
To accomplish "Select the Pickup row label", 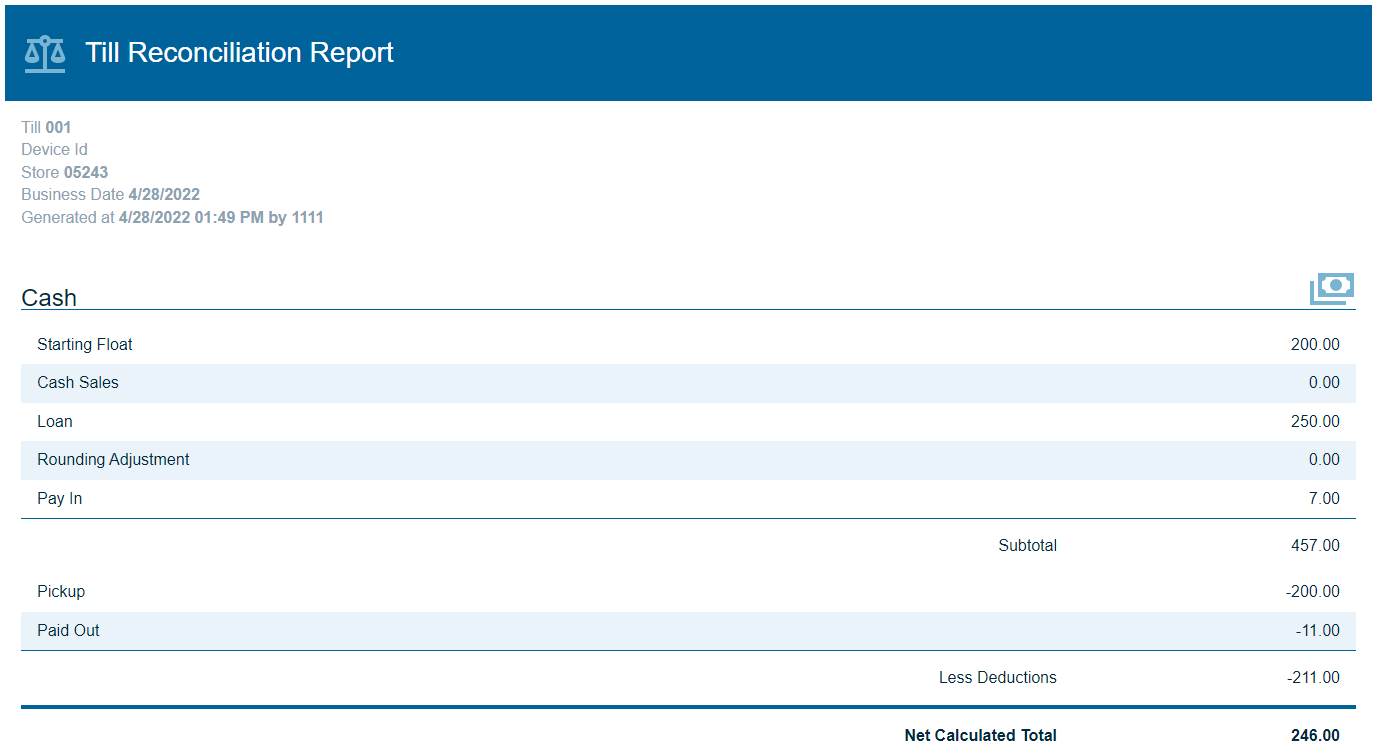I will 61,592.
